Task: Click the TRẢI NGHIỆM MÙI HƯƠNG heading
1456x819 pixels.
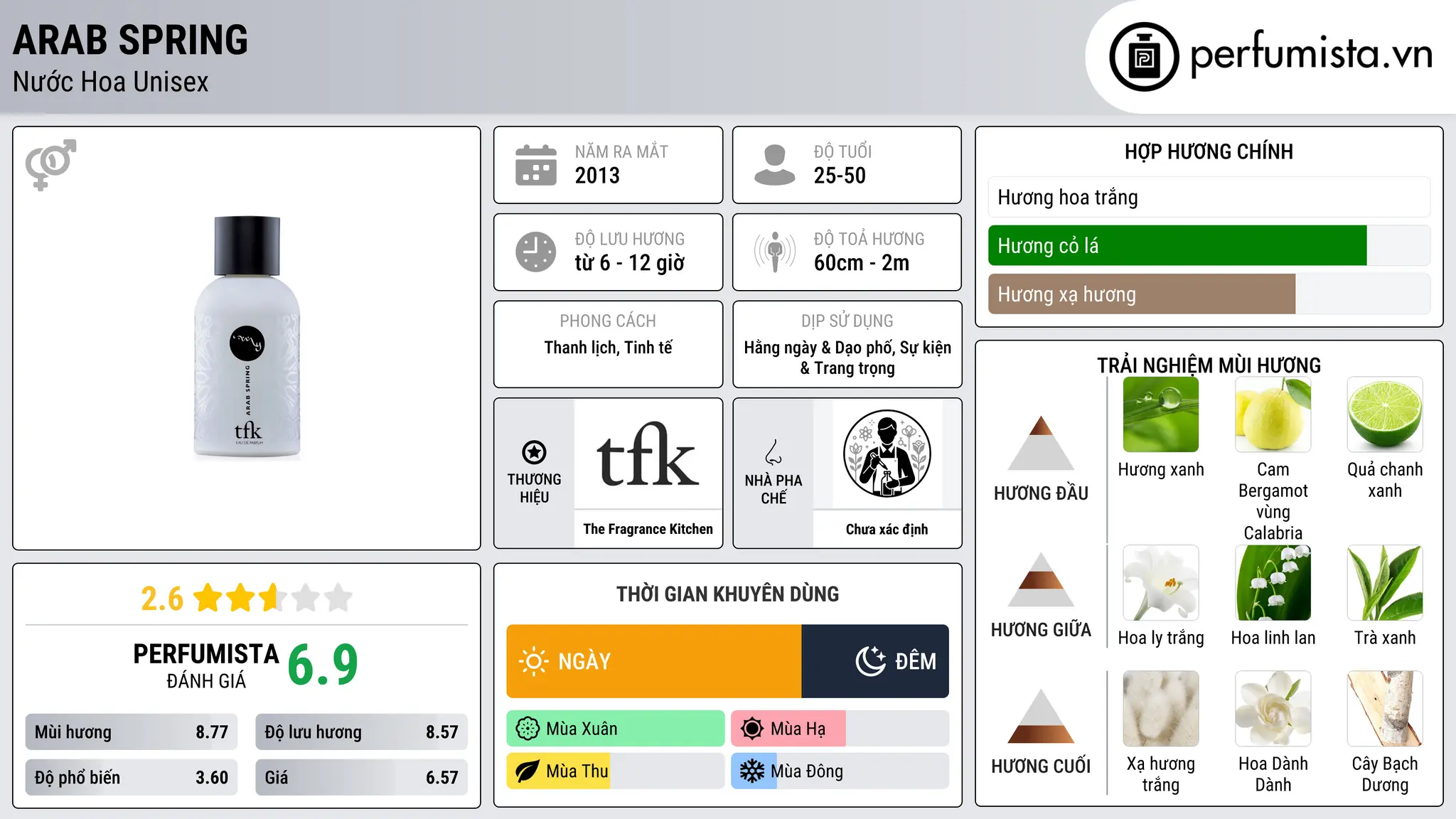Action: click(x=1209, y=365)
